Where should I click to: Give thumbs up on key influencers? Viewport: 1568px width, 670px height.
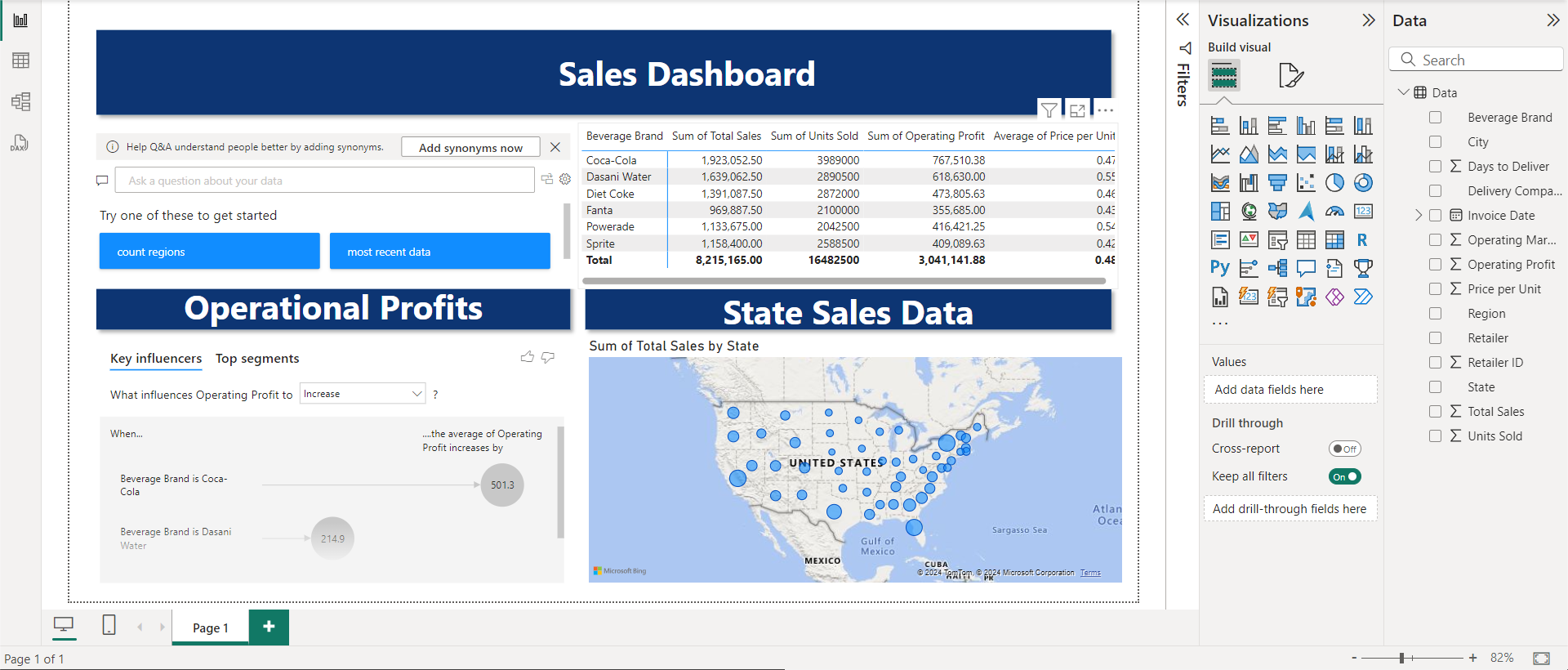(528, 357)
